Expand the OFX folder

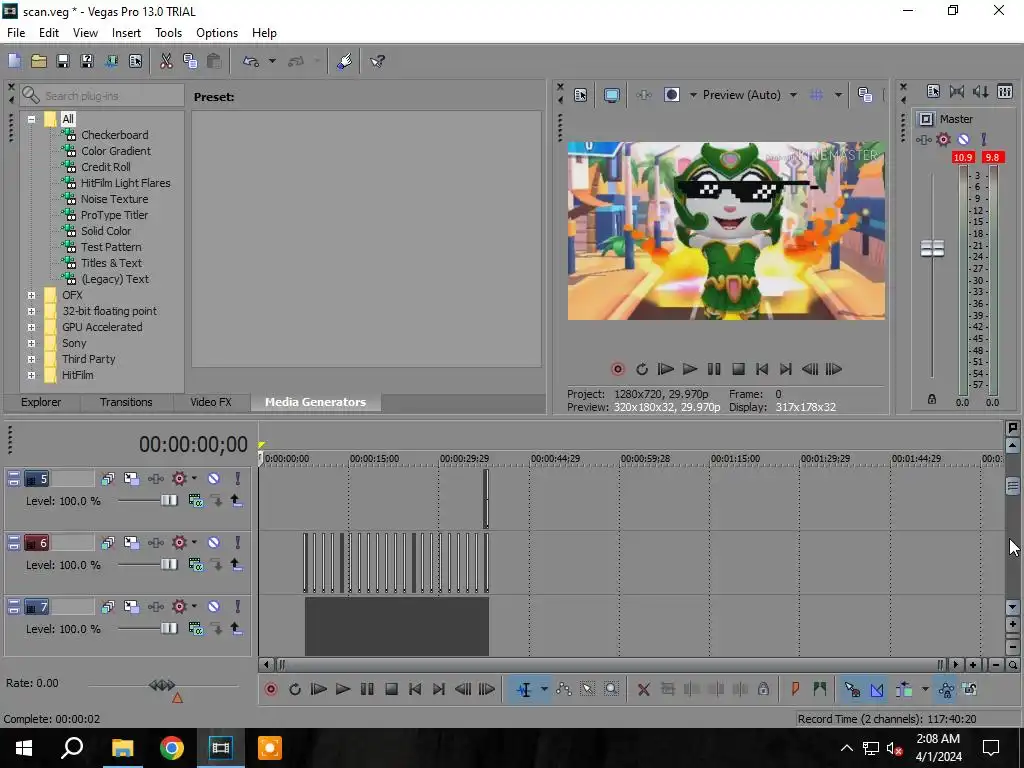[31, 295]
